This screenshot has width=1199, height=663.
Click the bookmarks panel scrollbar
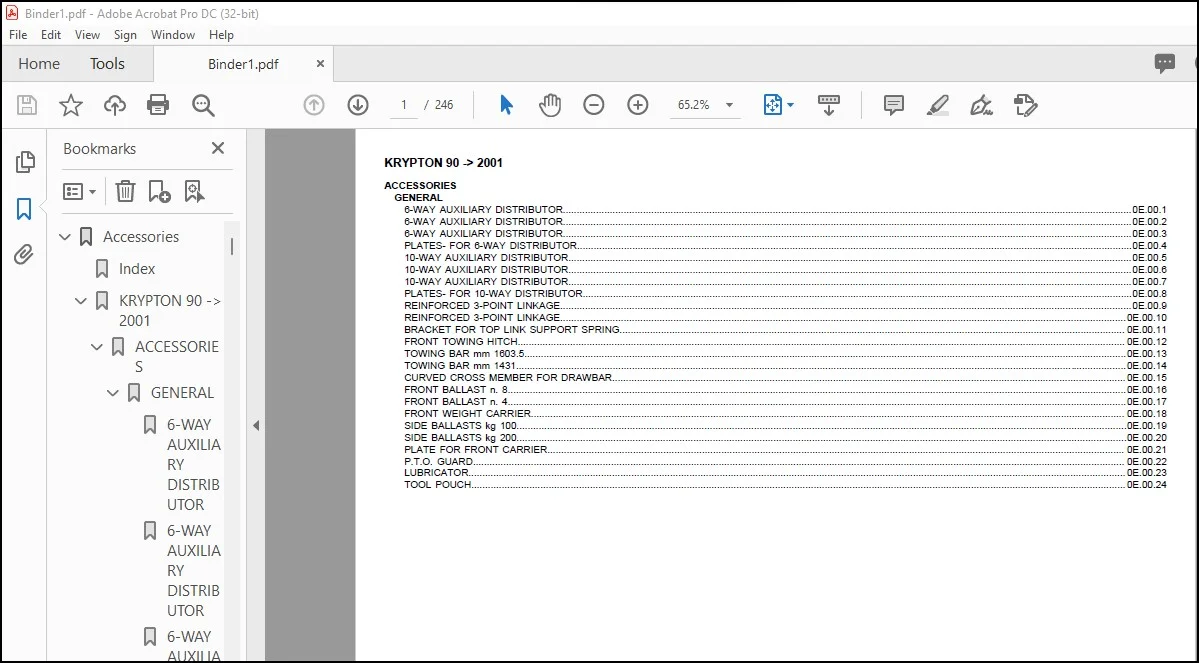coord(232,246)
